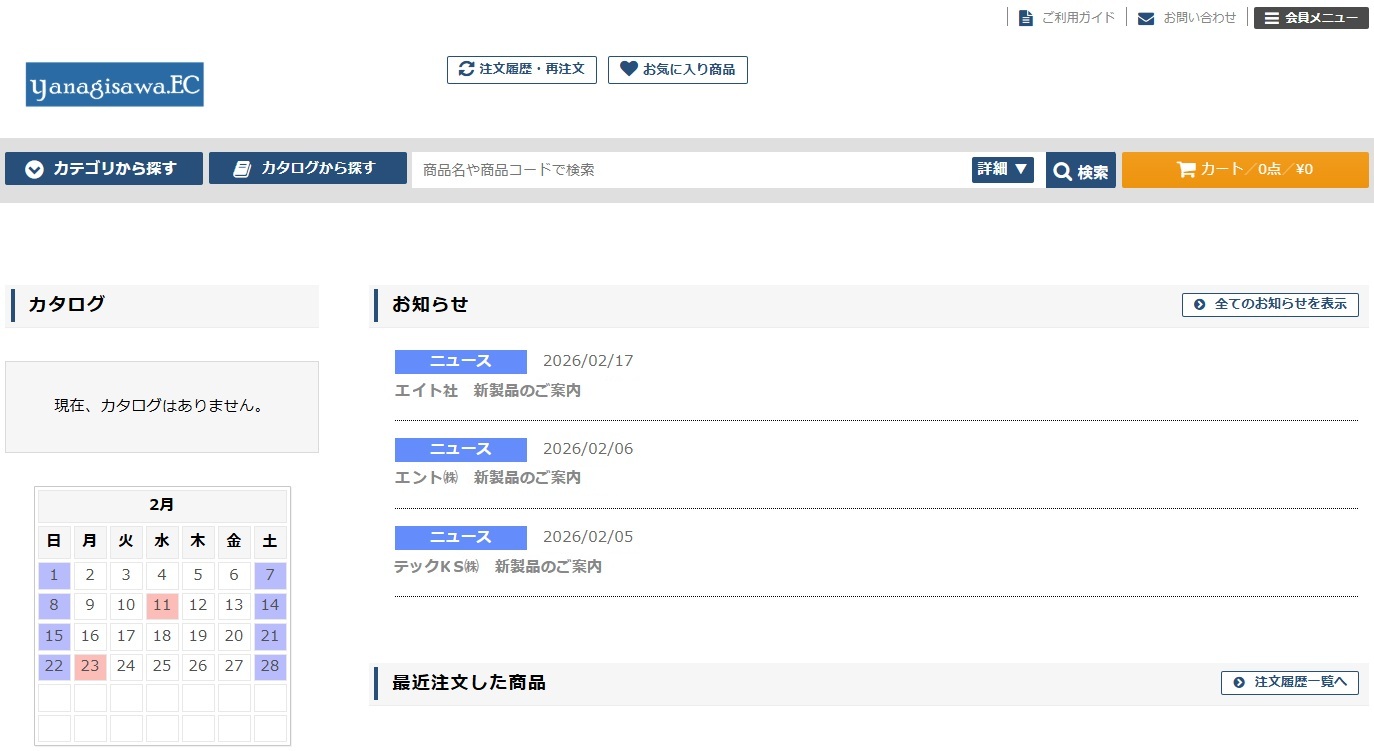Open the エント㈱ 新製品のご案内 news
The image size is (1374, 751).
488,478
